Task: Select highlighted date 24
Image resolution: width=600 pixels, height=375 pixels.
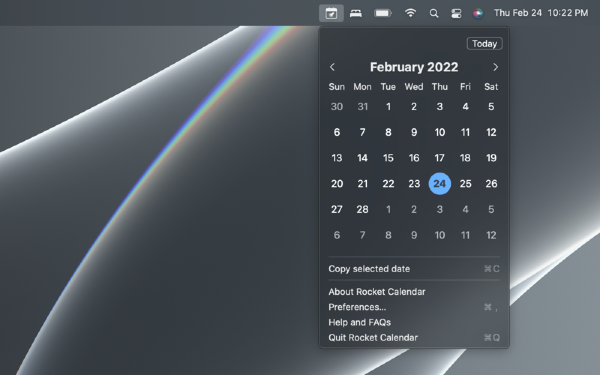Action: (x=440, y=184)
